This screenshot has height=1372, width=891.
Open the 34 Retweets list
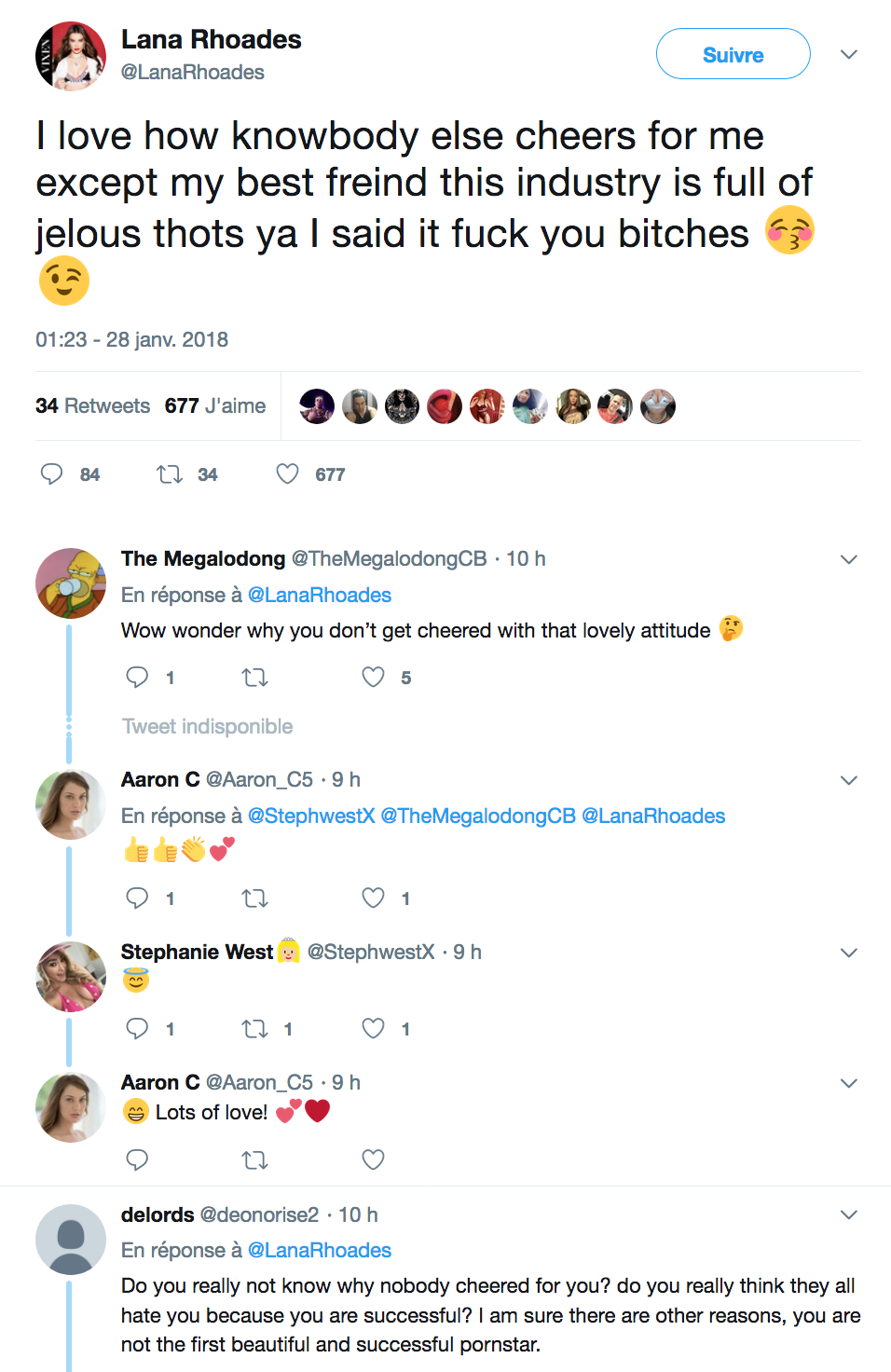tap(92, 406)
